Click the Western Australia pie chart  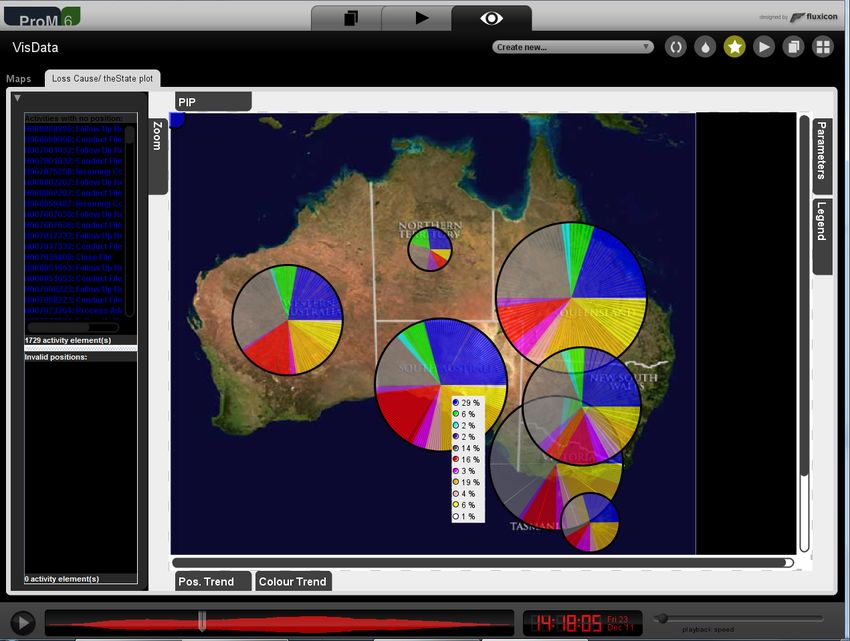(287, 320)
